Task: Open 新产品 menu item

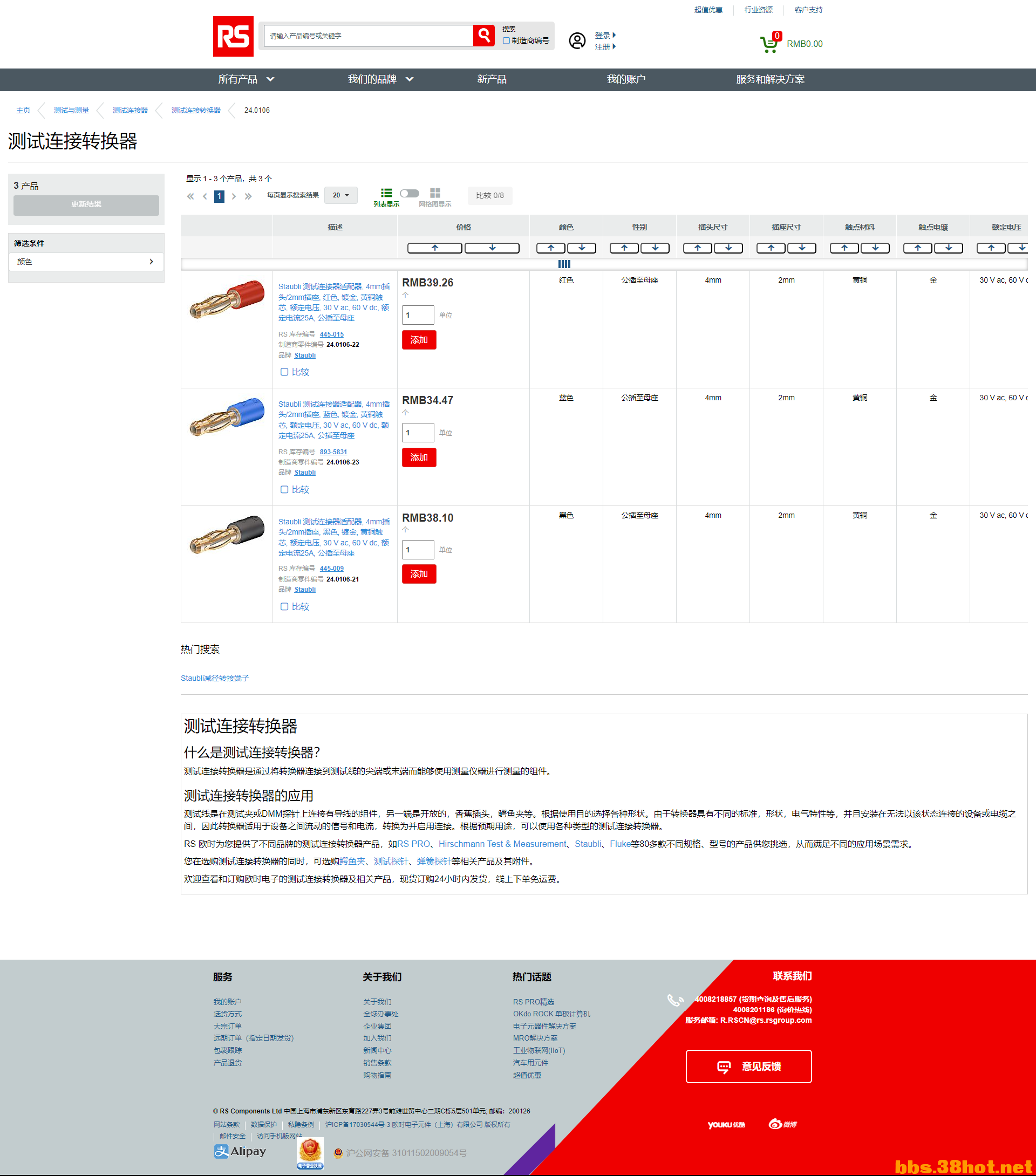Action: [492, 79]
